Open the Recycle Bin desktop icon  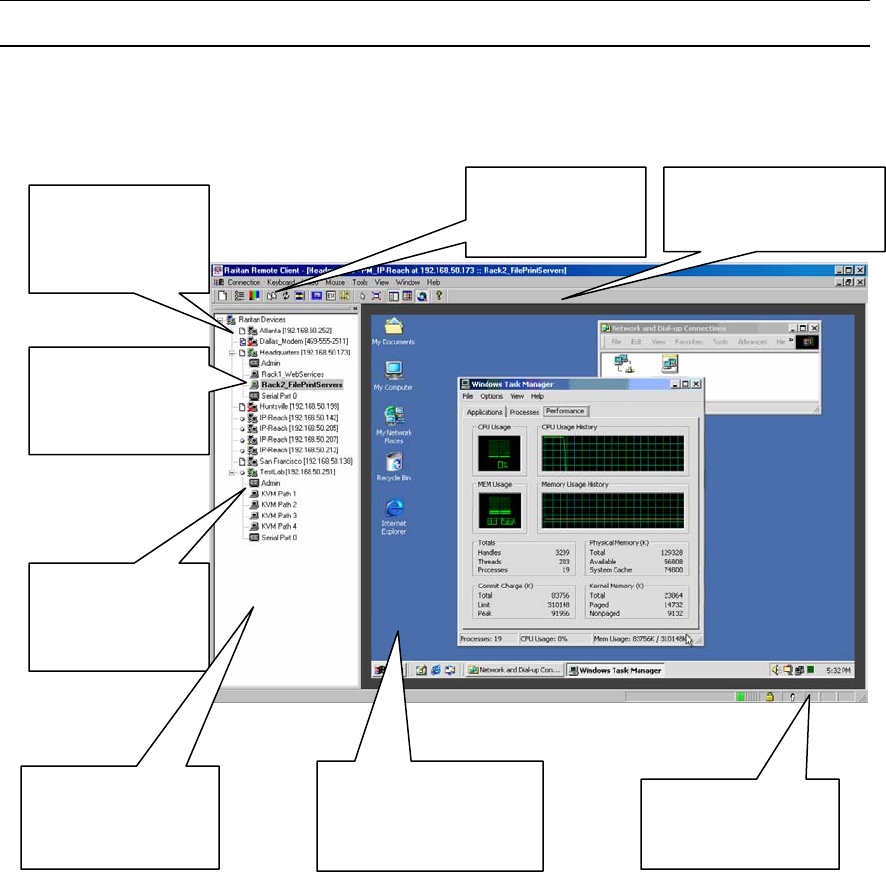point(393,466)
